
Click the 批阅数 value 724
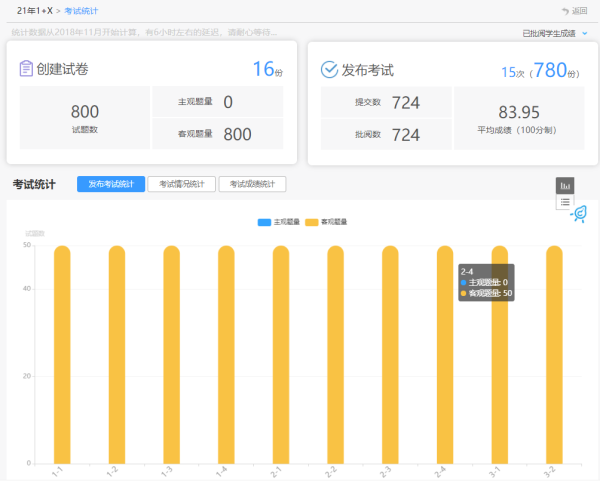[x=406, y=135]
